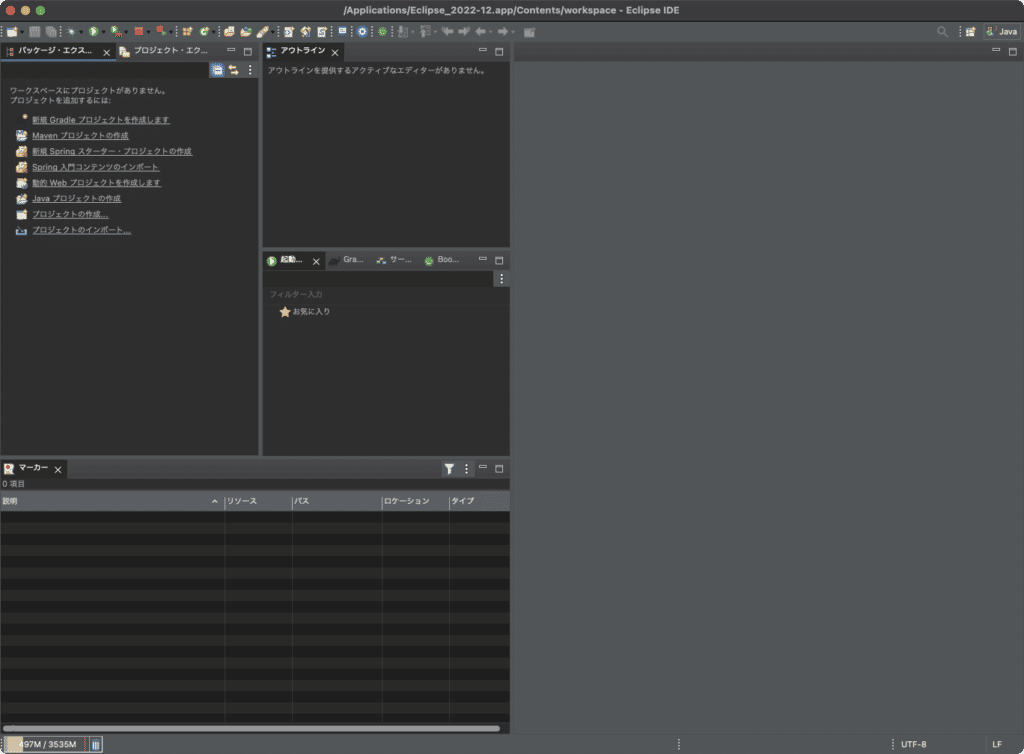This screenshot has width=1024, height=754.
Task: Click the Debug bug icon in toolbar
Action: (x=70, y=32)
